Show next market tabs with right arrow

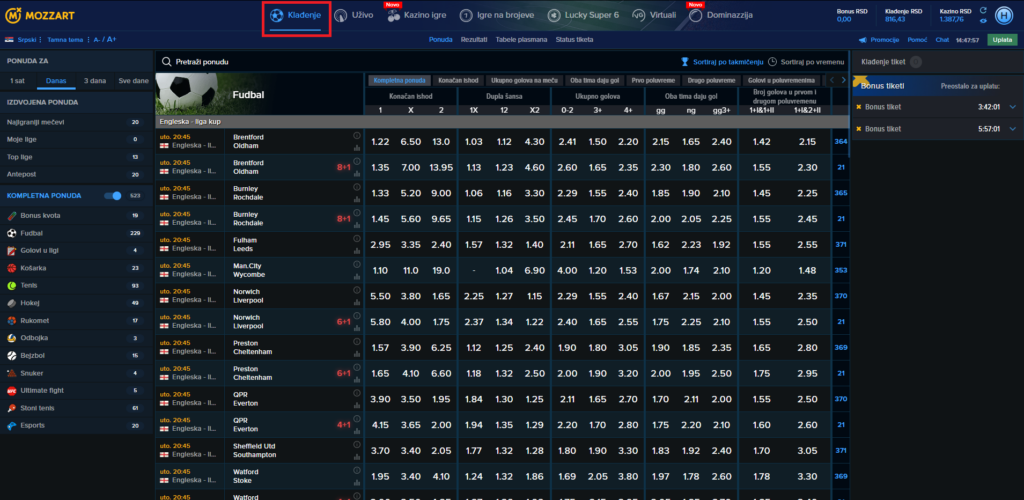click(x=843, y=80)
